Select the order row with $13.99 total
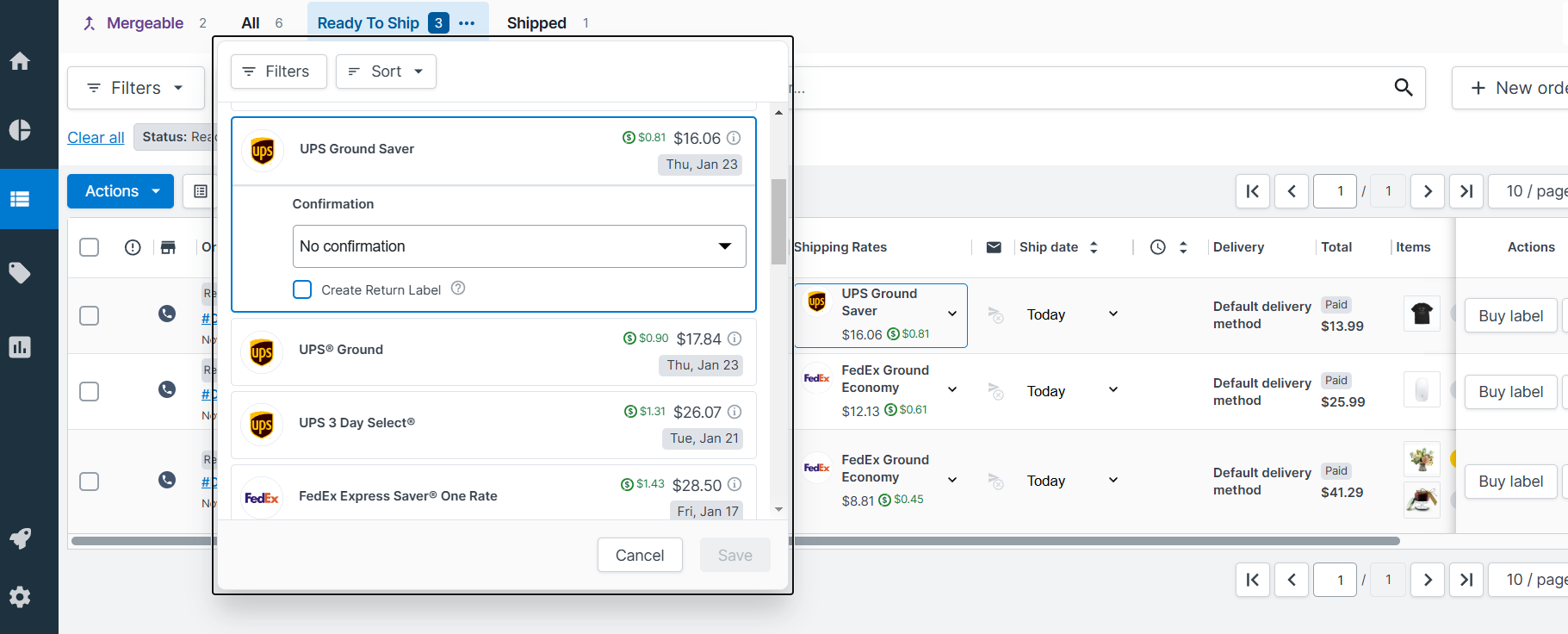The width and height of the screenshot is (1568, 634). click(x=90, y=315)
